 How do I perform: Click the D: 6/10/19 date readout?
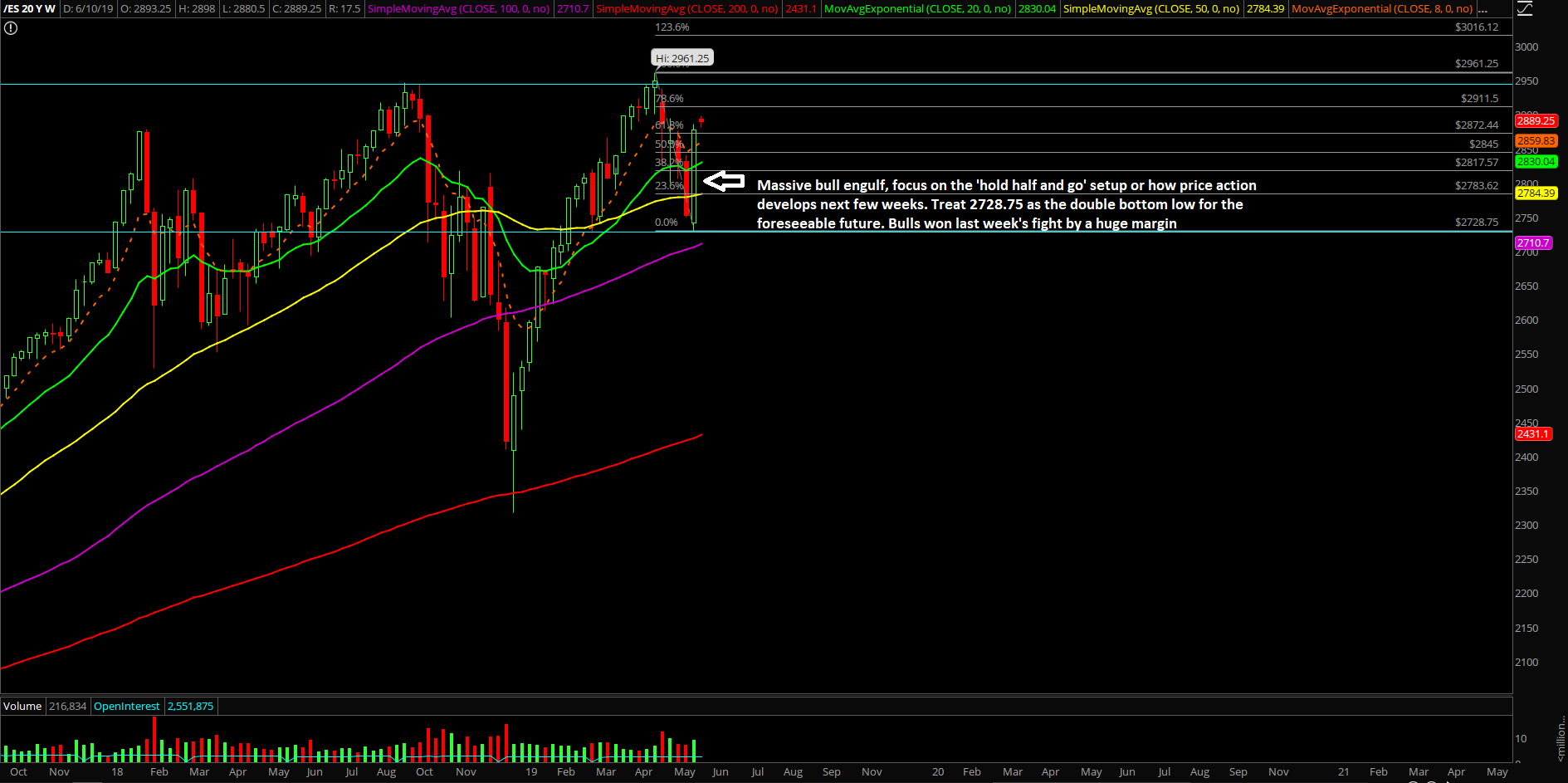coord(88,9)
